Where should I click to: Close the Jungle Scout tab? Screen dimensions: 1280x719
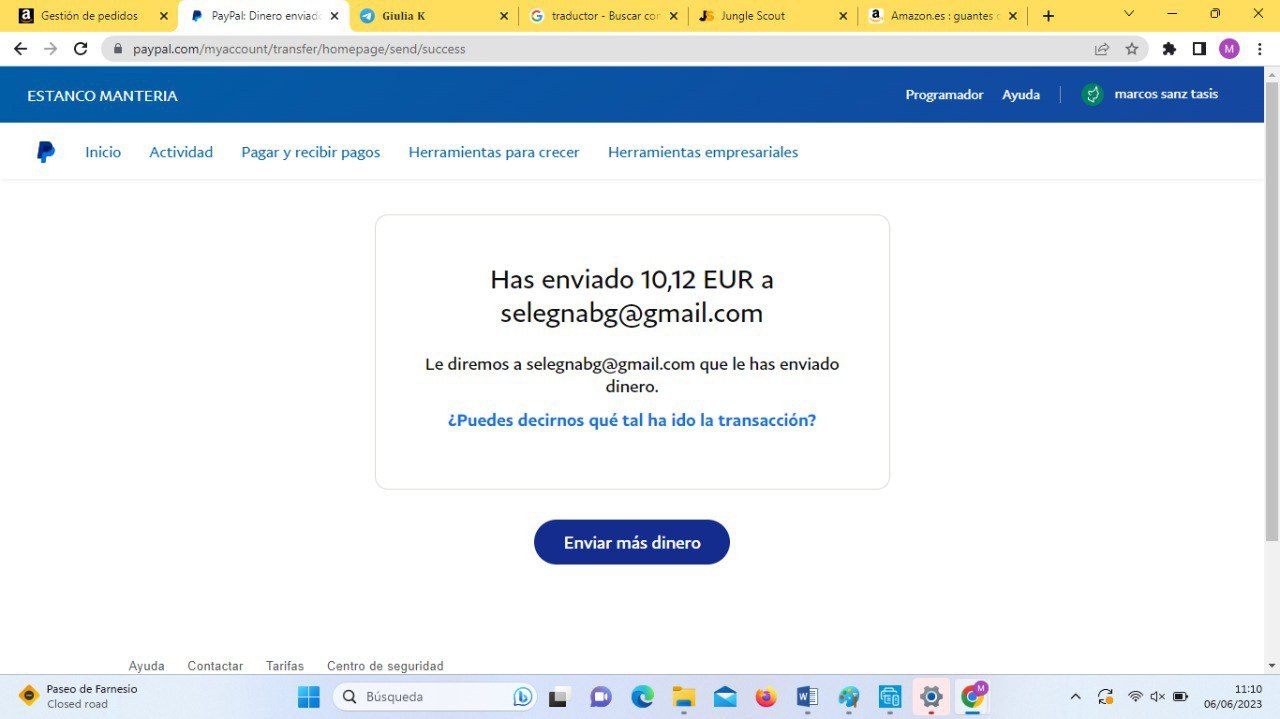pos(844,16)
